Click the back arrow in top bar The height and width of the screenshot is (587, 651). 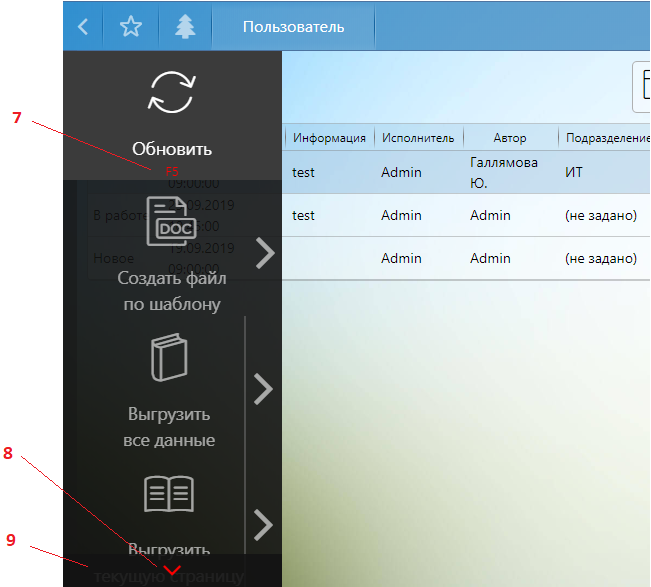(x=83, y=27)
